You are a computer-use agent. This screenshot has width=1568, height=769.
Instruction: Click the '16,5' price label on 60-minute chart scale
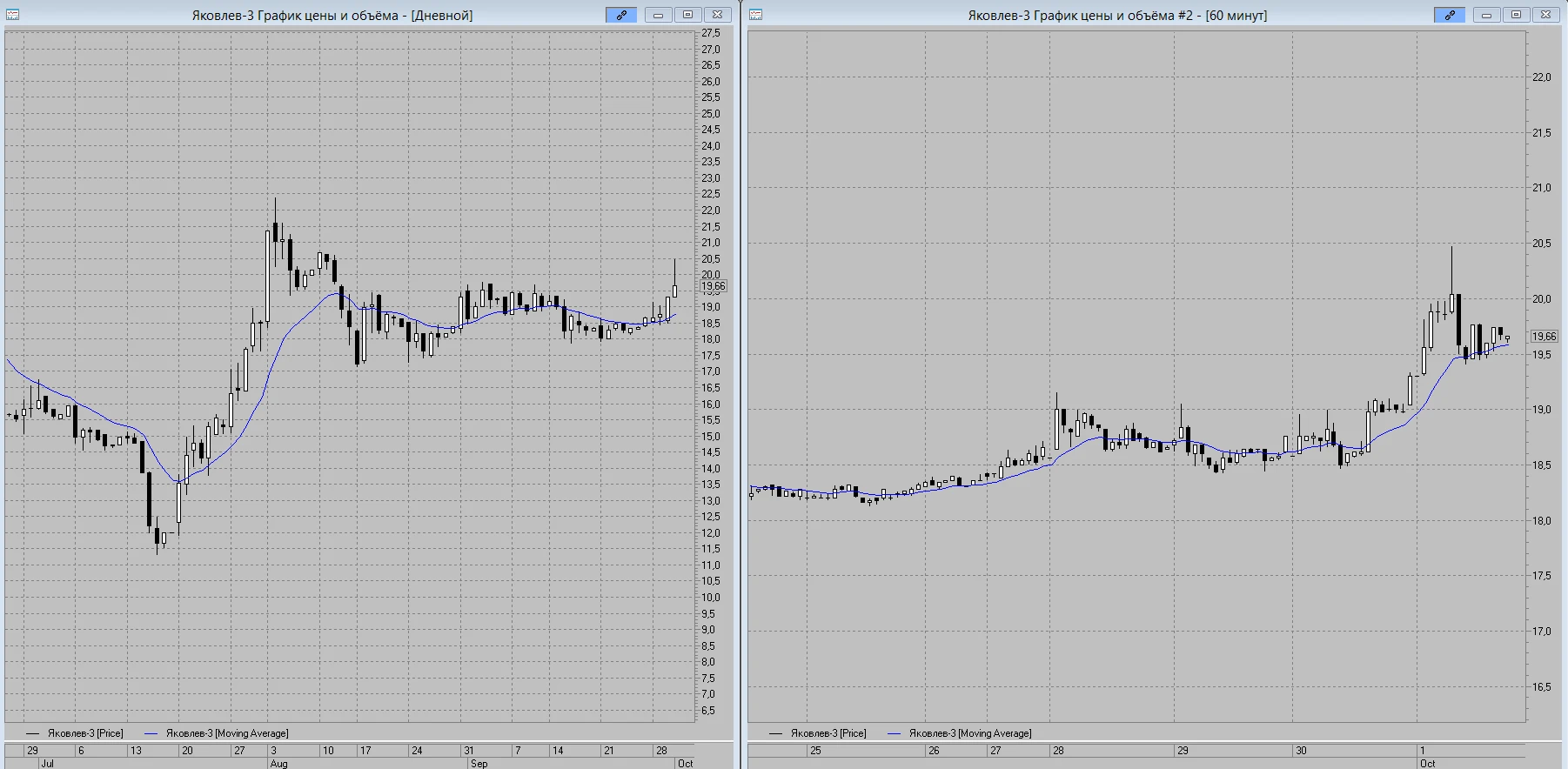tap(1542, 687)
